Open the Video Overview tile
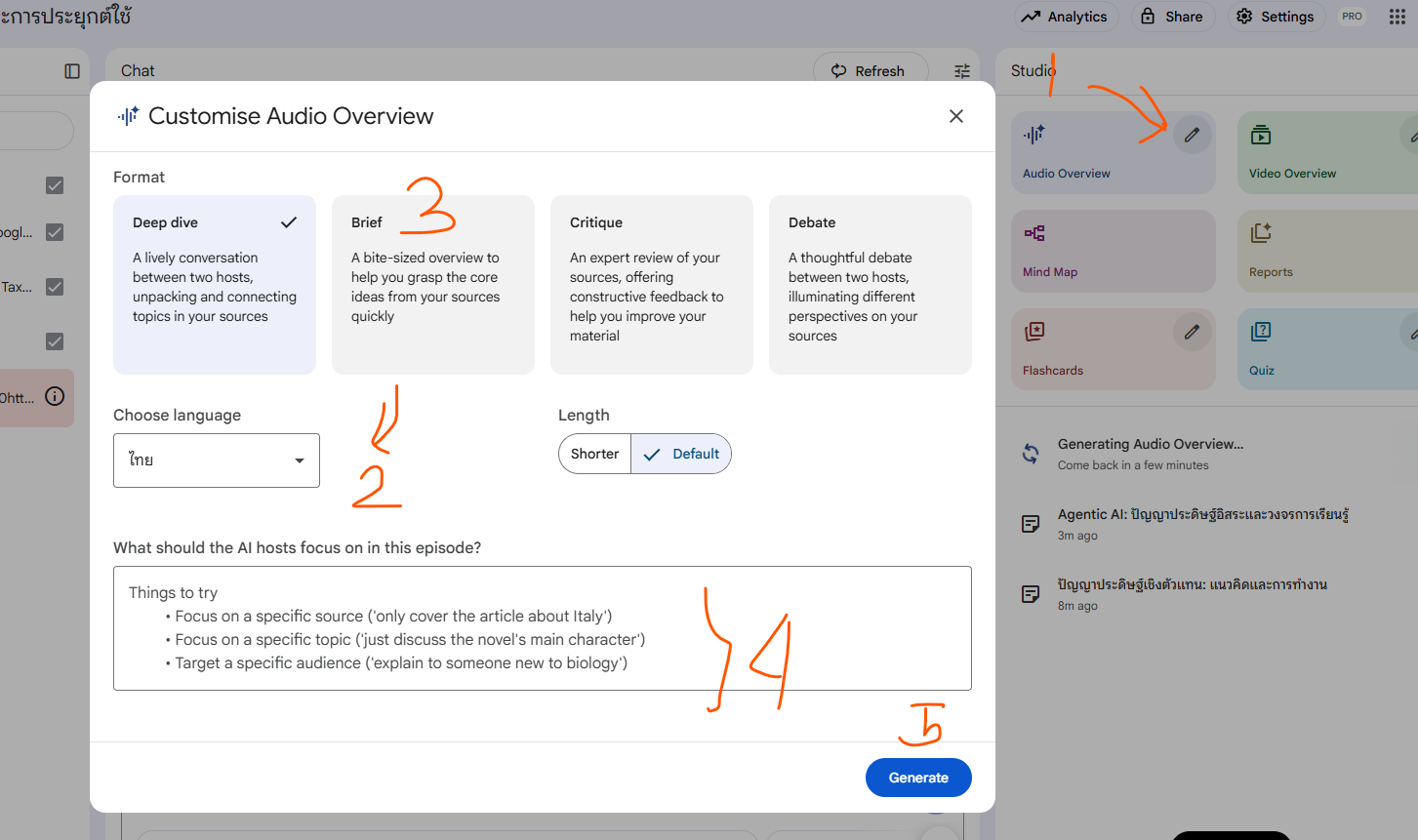The width and height of the screenshot is (1418, 840). click(1317, 153)
